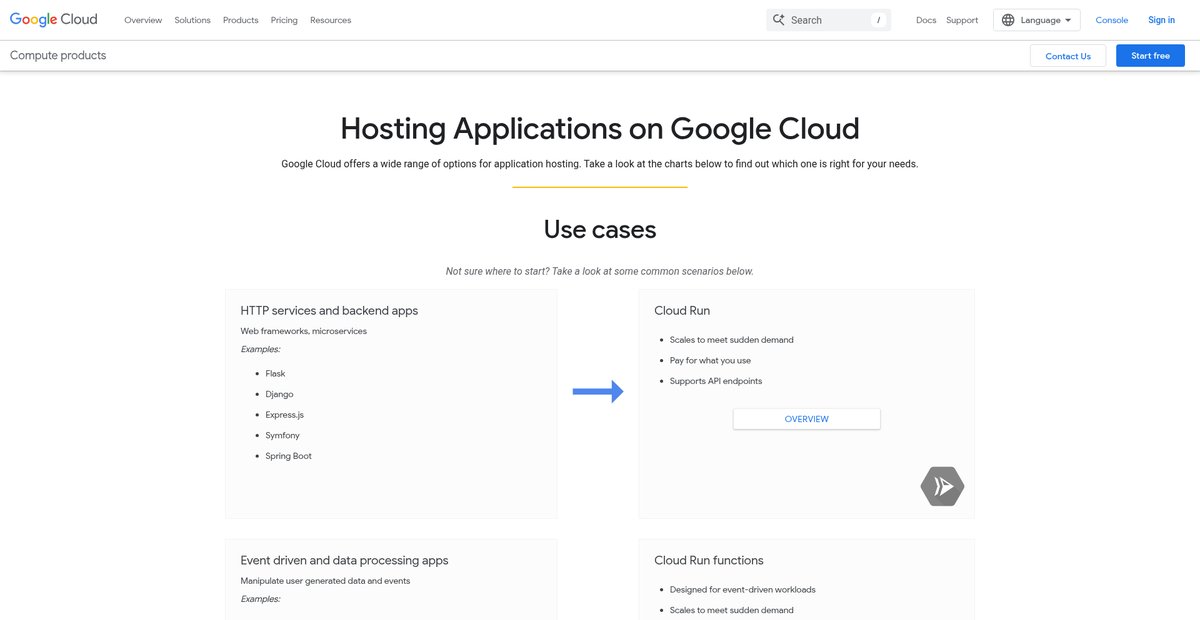Screen dimensions: 1200x620
Task: Click the Spring Boot list item
Action: (288, 456)
